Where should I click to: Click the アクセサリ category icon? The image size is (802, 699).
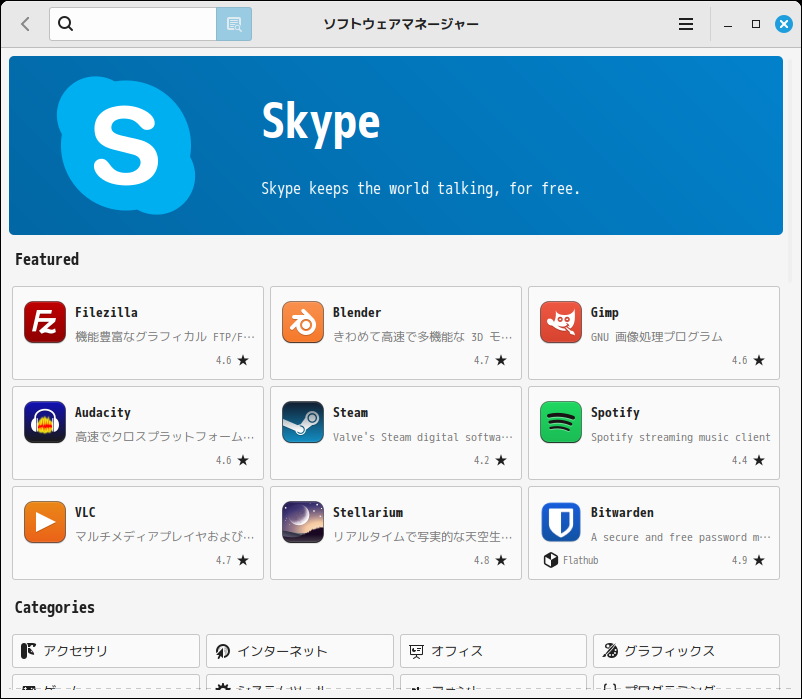point(28,651)
